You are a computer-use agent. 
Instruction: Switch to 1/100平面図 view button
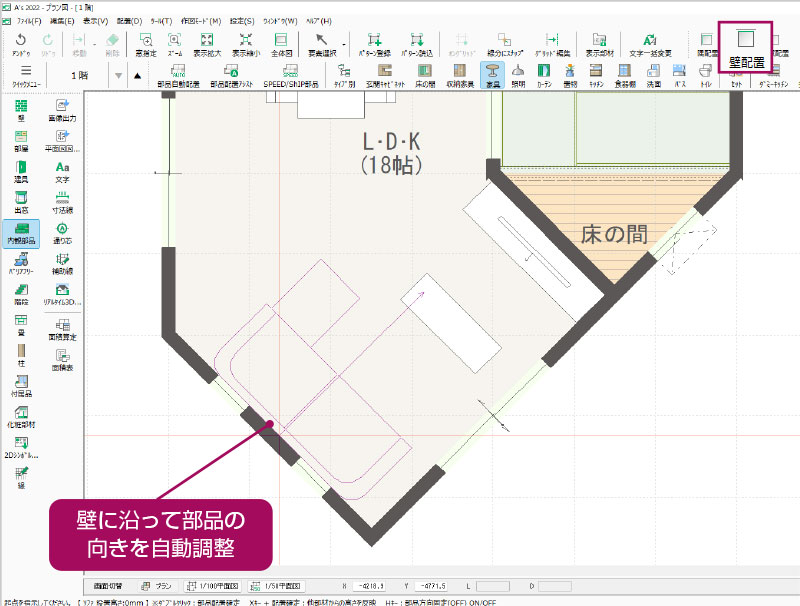click(214, 586)
